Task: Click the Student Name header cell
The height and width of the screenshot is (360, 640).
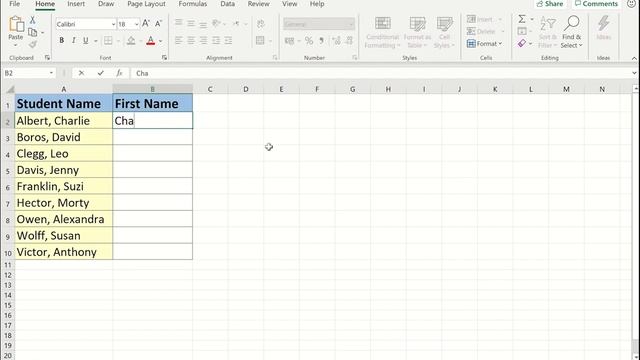Action: (64, 104)
